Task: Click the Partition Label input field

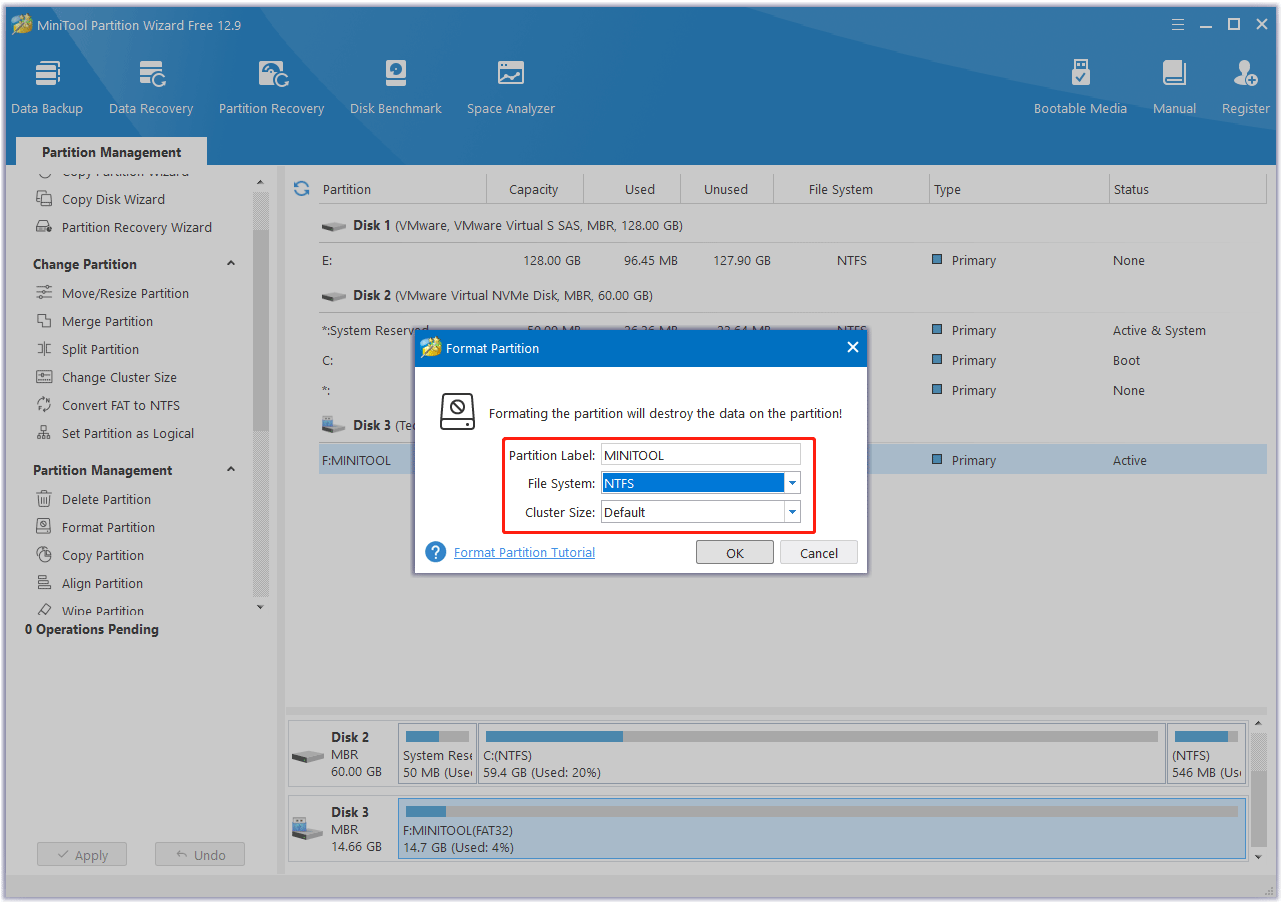Action: pyautogui.click(x=700, y=454)
